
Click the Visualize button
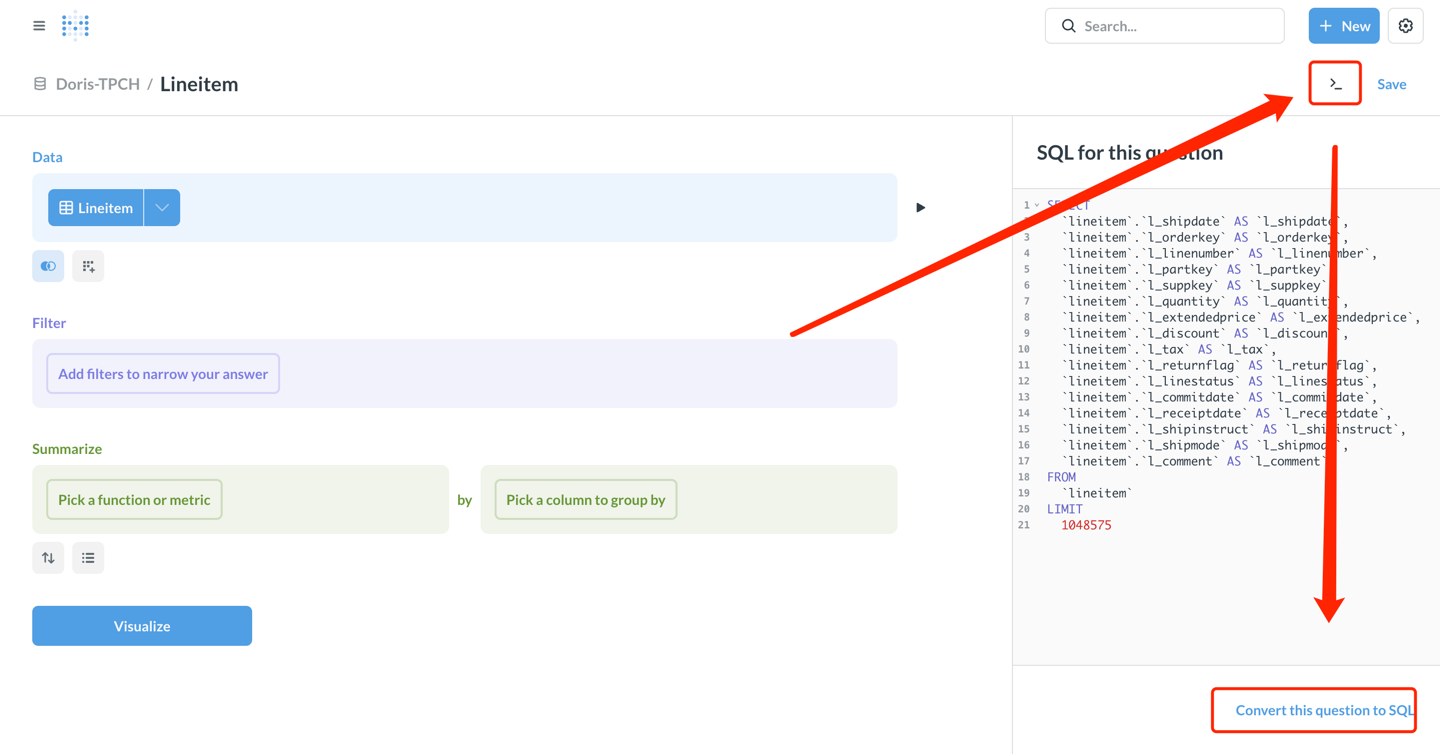[141, 625]
